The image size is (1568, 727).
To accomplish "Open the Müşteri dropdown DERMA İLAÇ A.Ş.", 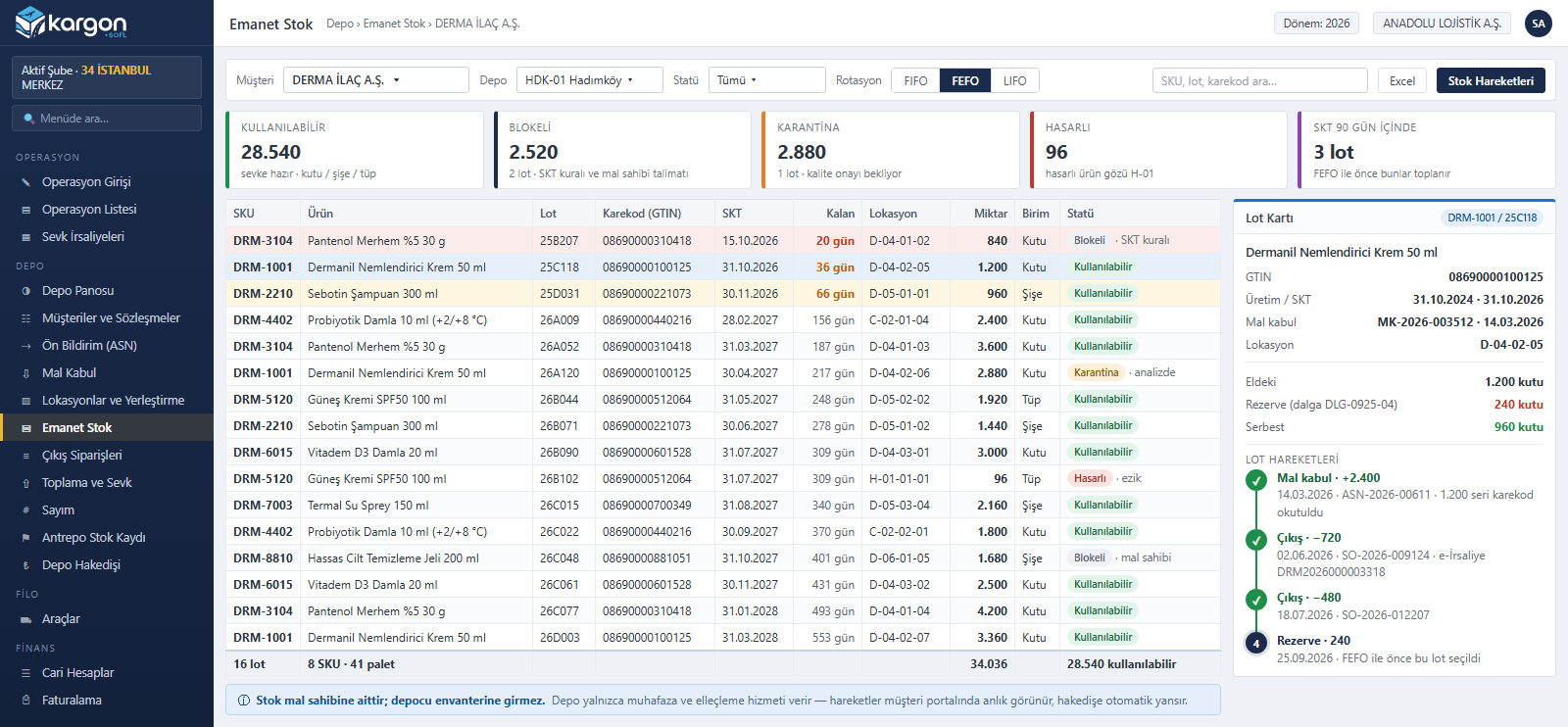I will point(376,80).
